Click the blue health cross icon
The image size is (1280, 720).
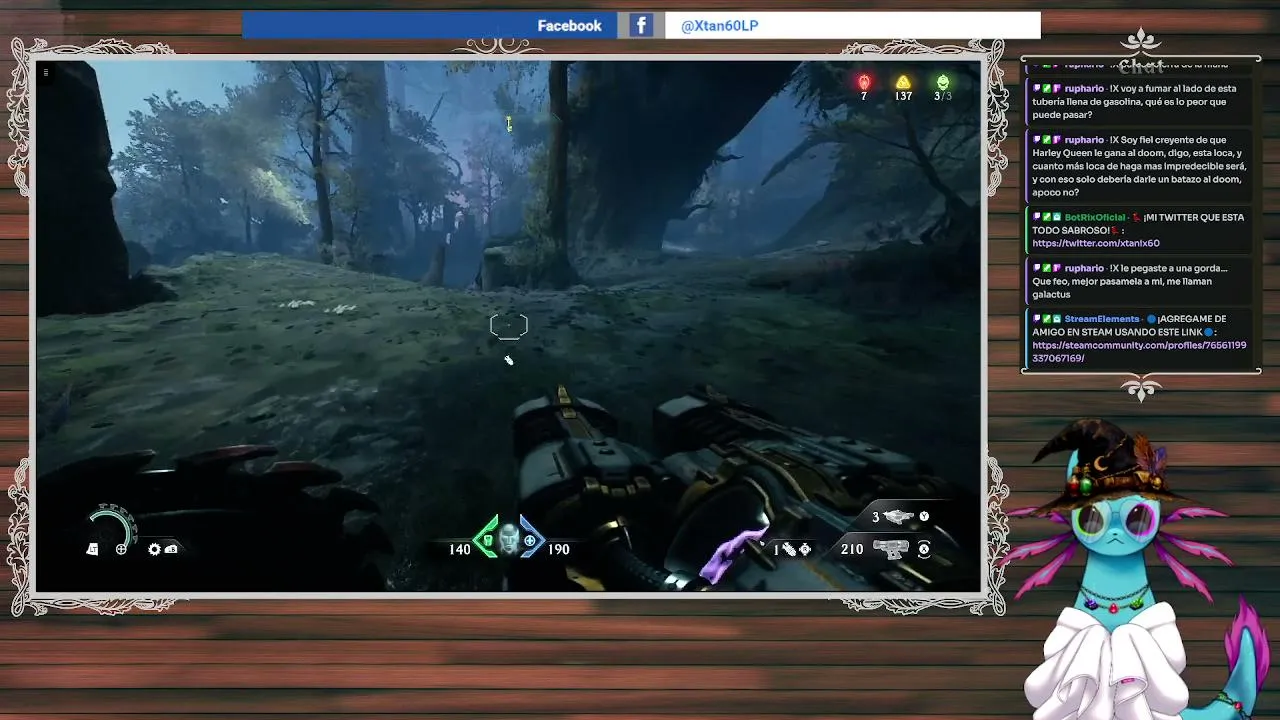[x=531, y=541]
